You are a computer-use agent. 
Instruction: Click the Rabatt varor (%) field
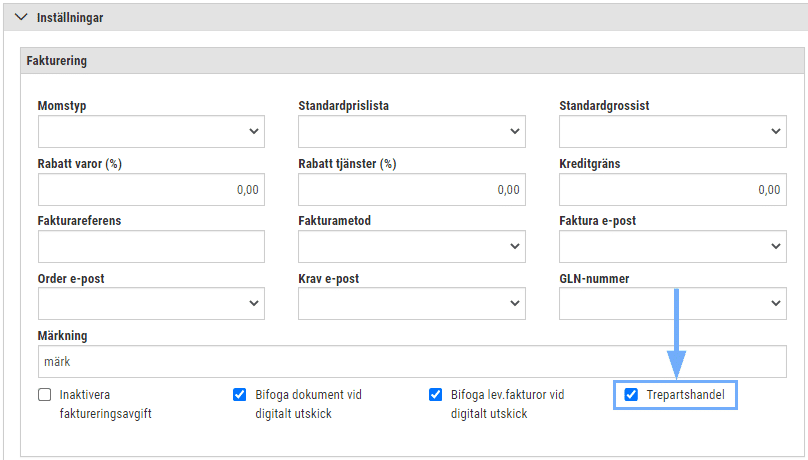tap(151, 190)
